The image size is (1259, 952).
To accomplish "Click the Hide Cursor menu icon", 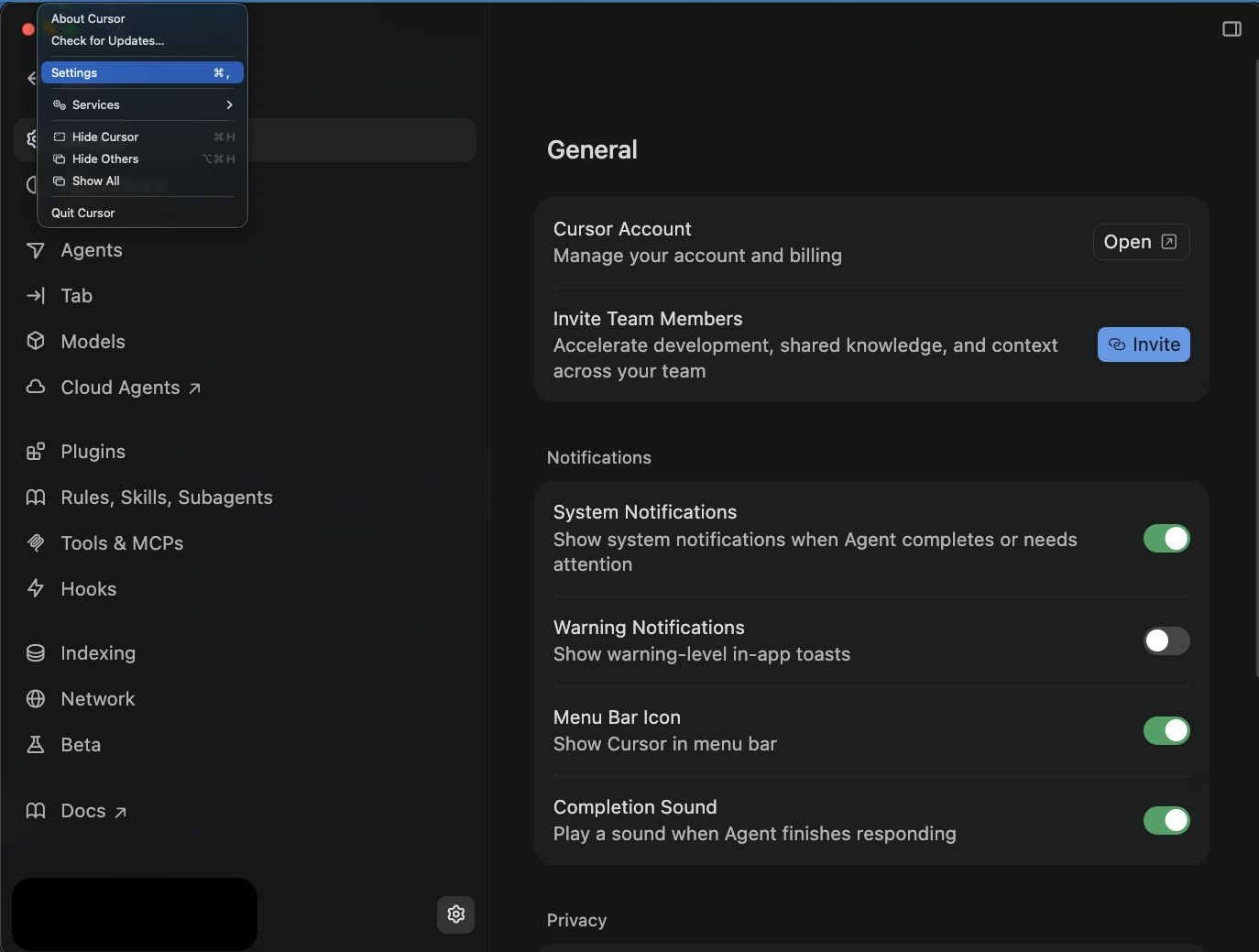I will click(60, 137).
